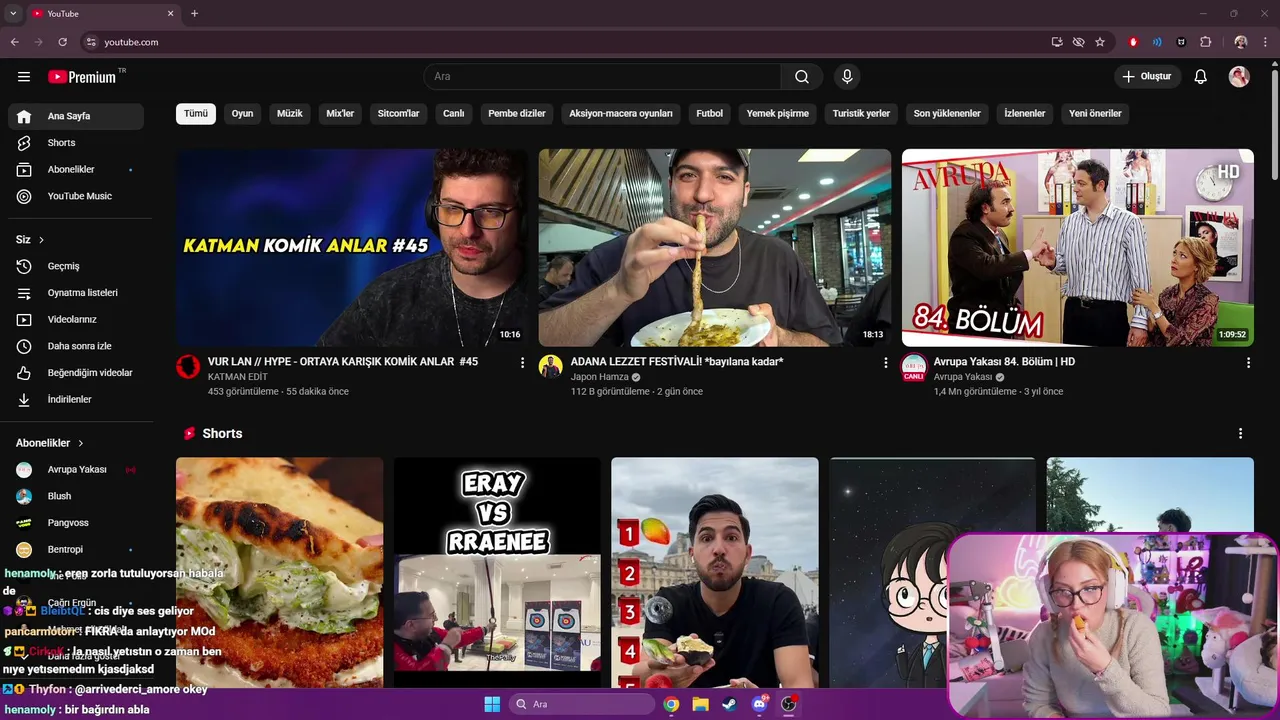The height and width of the screenshot is (720, 1280).
Task: Open Videolarınız in the sidebar
Action: (76, 319)
